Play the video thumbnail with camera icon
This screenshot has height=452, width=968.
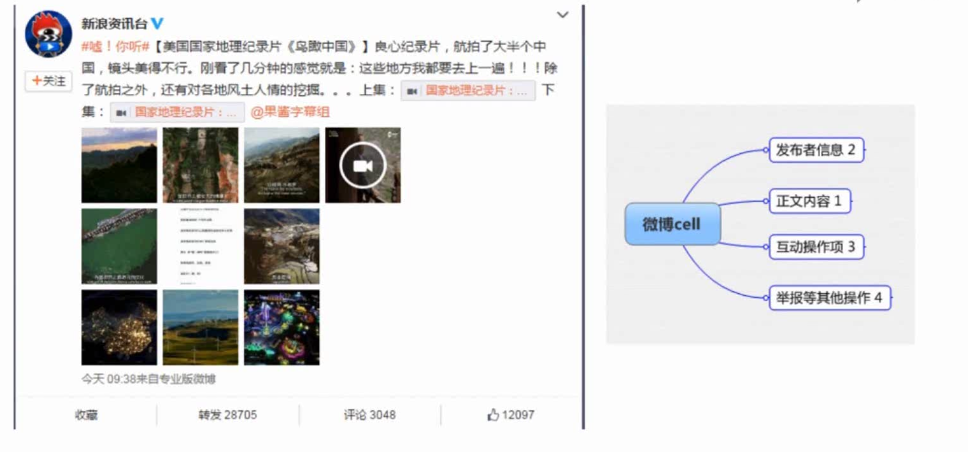(x=363, y=165)
